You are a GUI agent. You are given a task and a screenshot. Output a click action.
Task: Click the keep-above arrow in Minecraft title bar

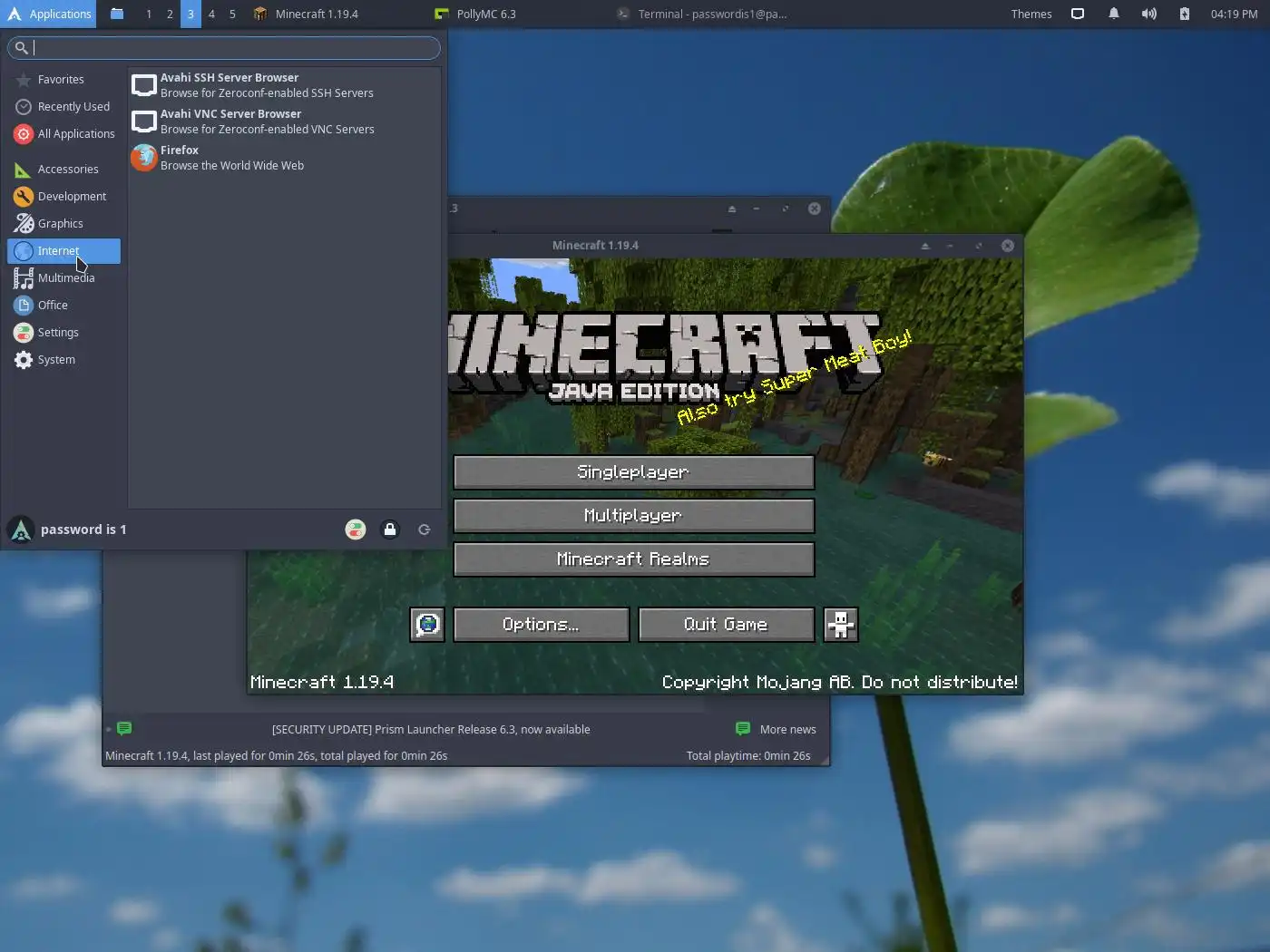925,246
